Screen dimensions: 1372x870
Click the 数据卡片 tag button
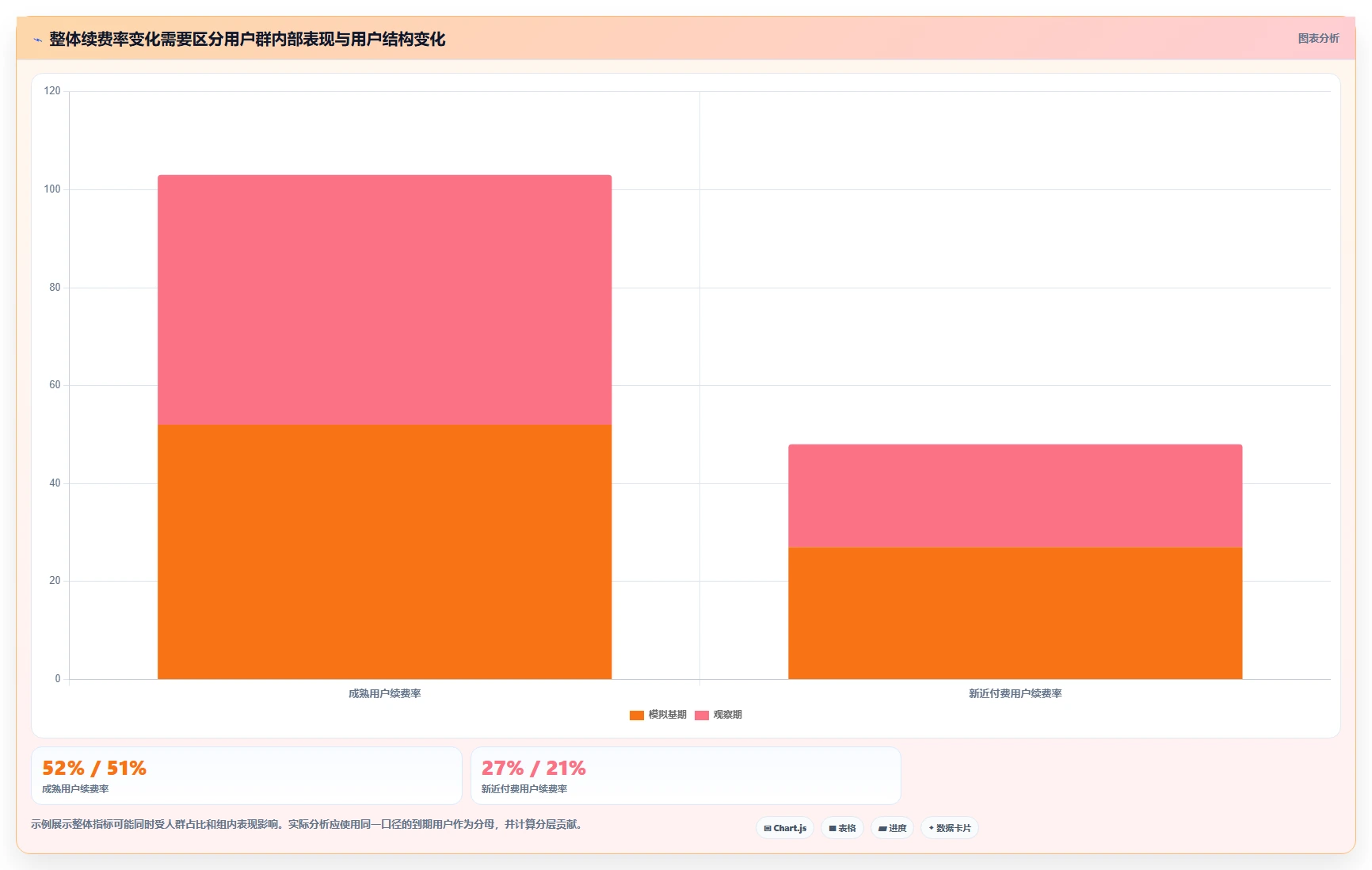pos(950,828)
